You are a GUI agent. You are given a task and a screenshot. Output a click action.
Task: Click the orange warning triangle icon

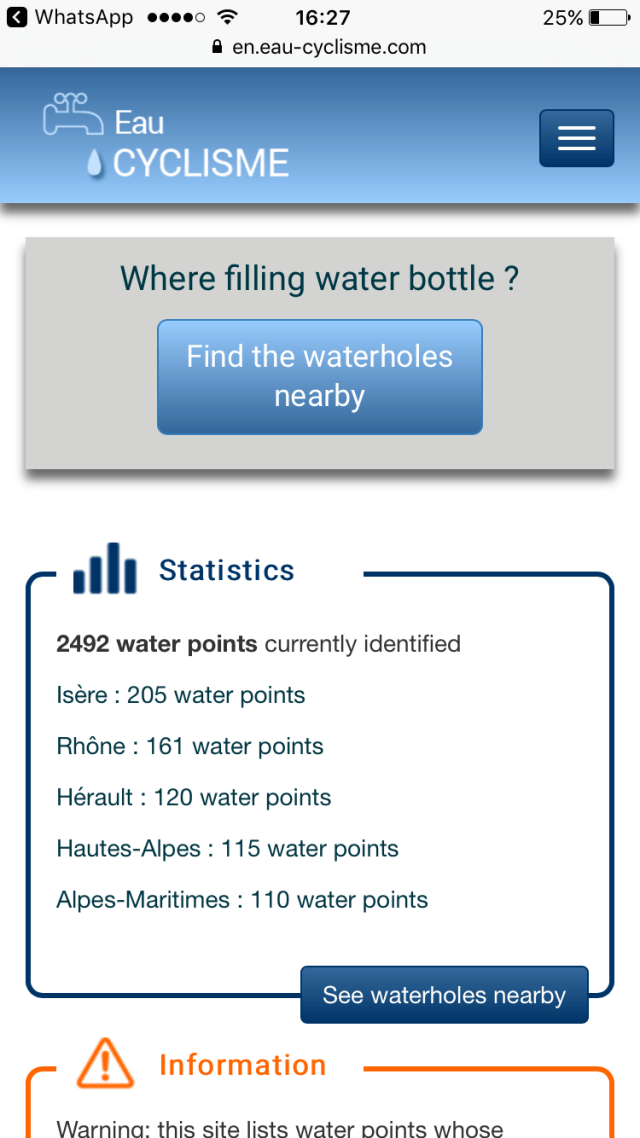(105, 1063)
